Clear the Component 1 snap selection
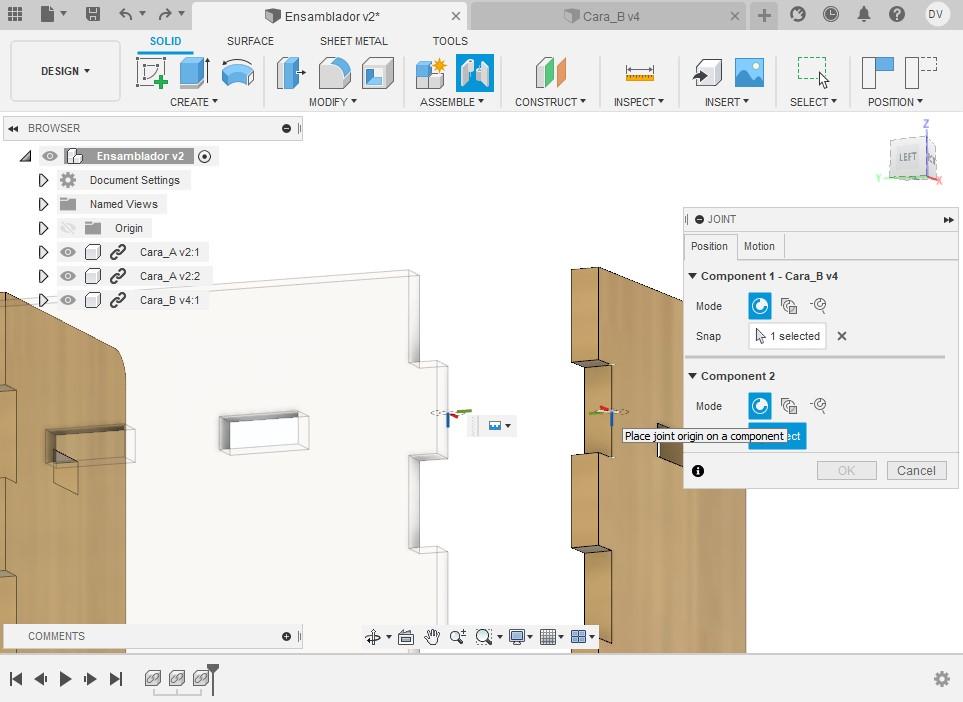The image size is (963, 702). (x=842, y=336)
